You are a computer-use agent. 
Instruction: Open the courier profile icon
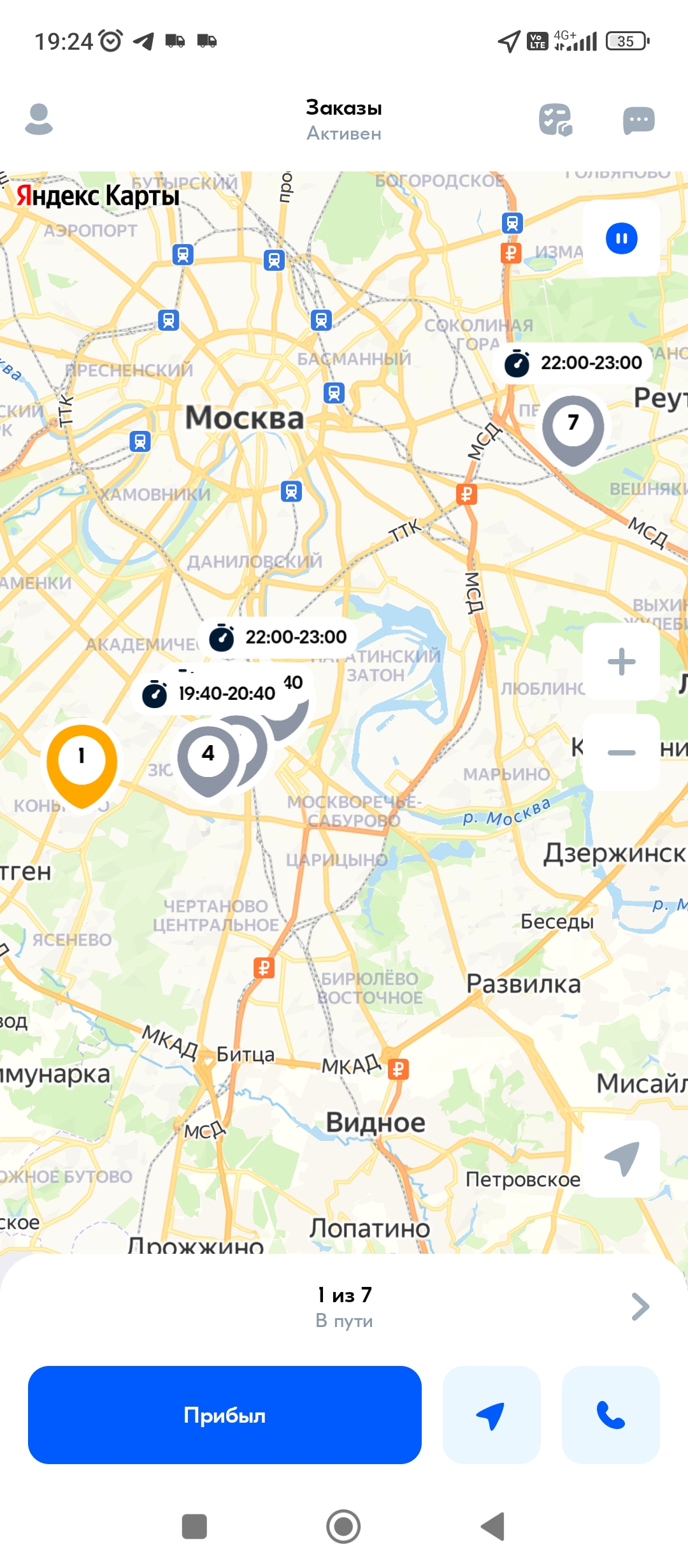point(39,119)
